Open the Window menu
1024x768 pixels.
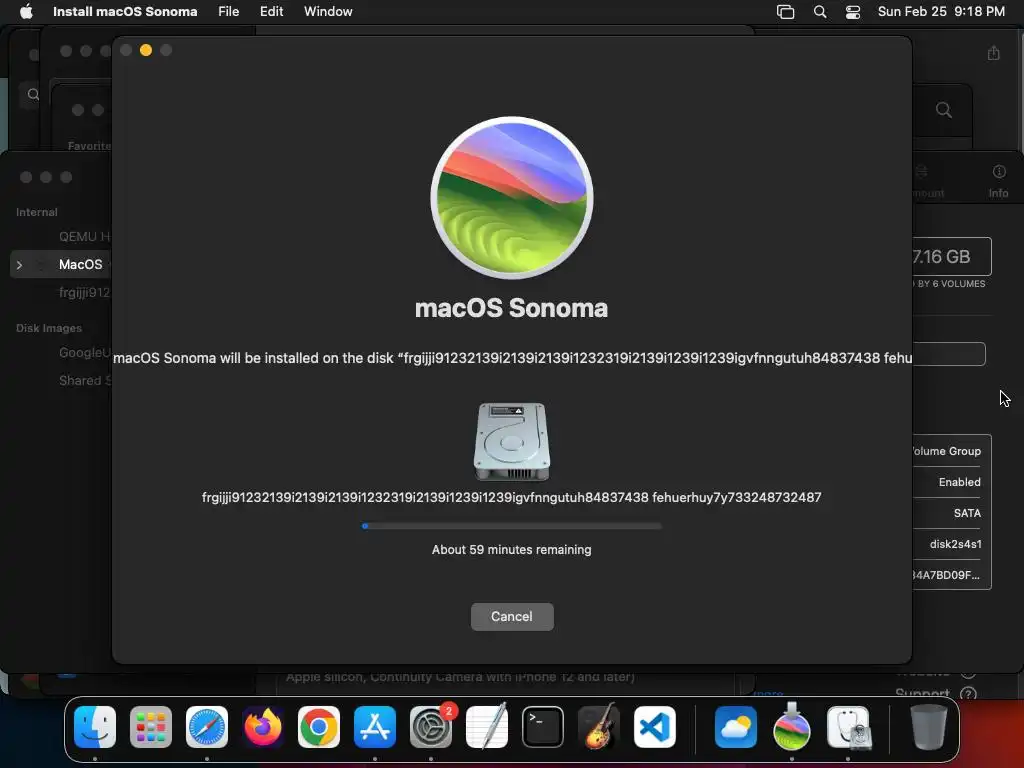pyautogui.click(x=328, y=12)
